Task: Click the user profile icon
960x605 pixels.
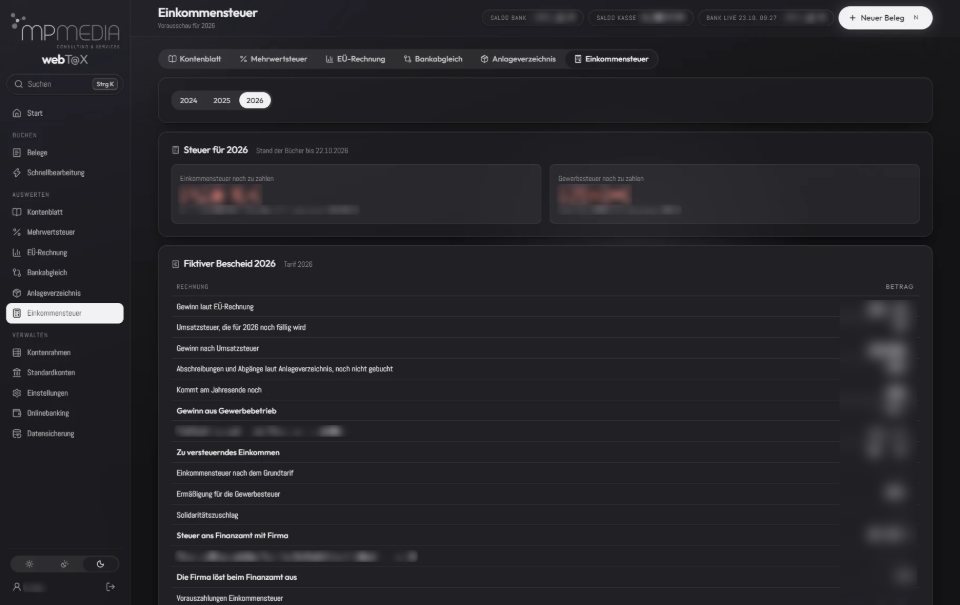Action: click(x=17, y=587)
